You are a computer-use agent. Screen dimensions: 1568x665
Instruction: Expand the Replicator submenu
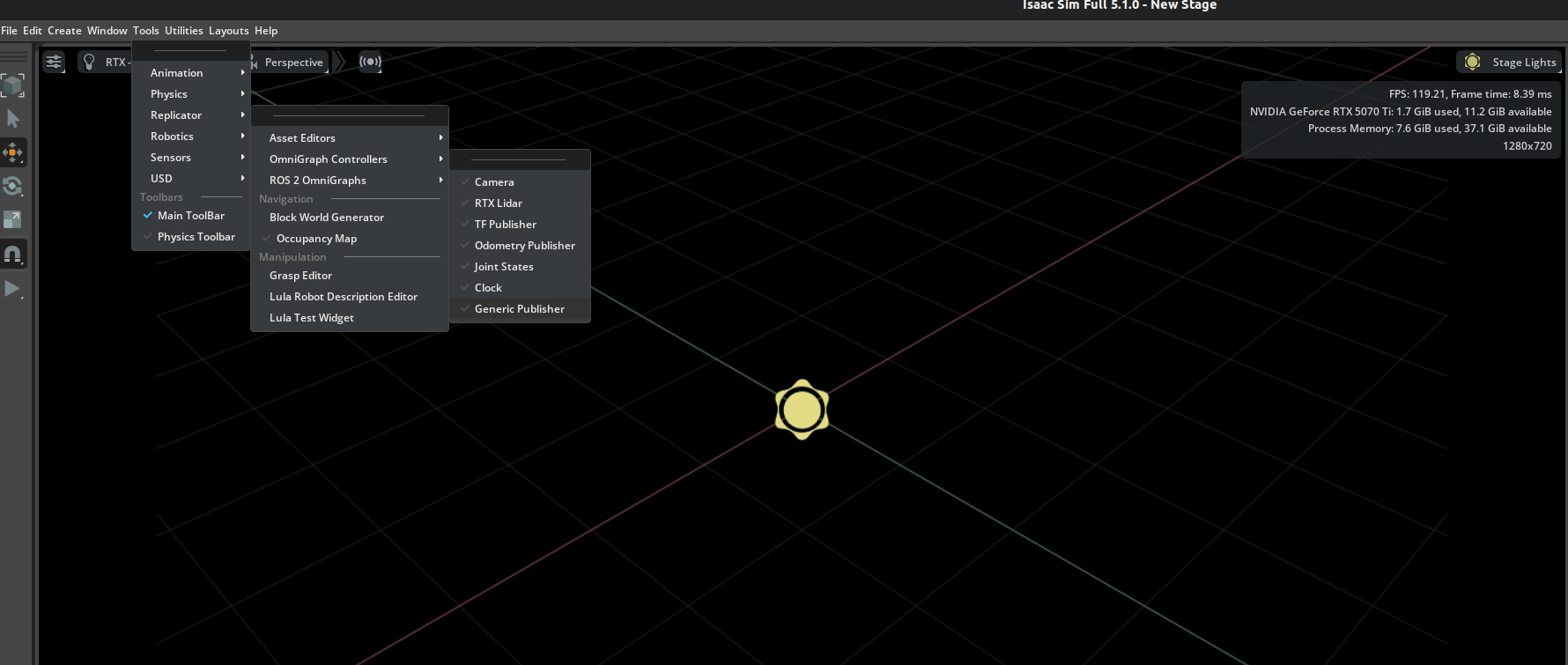coord(191,115)
